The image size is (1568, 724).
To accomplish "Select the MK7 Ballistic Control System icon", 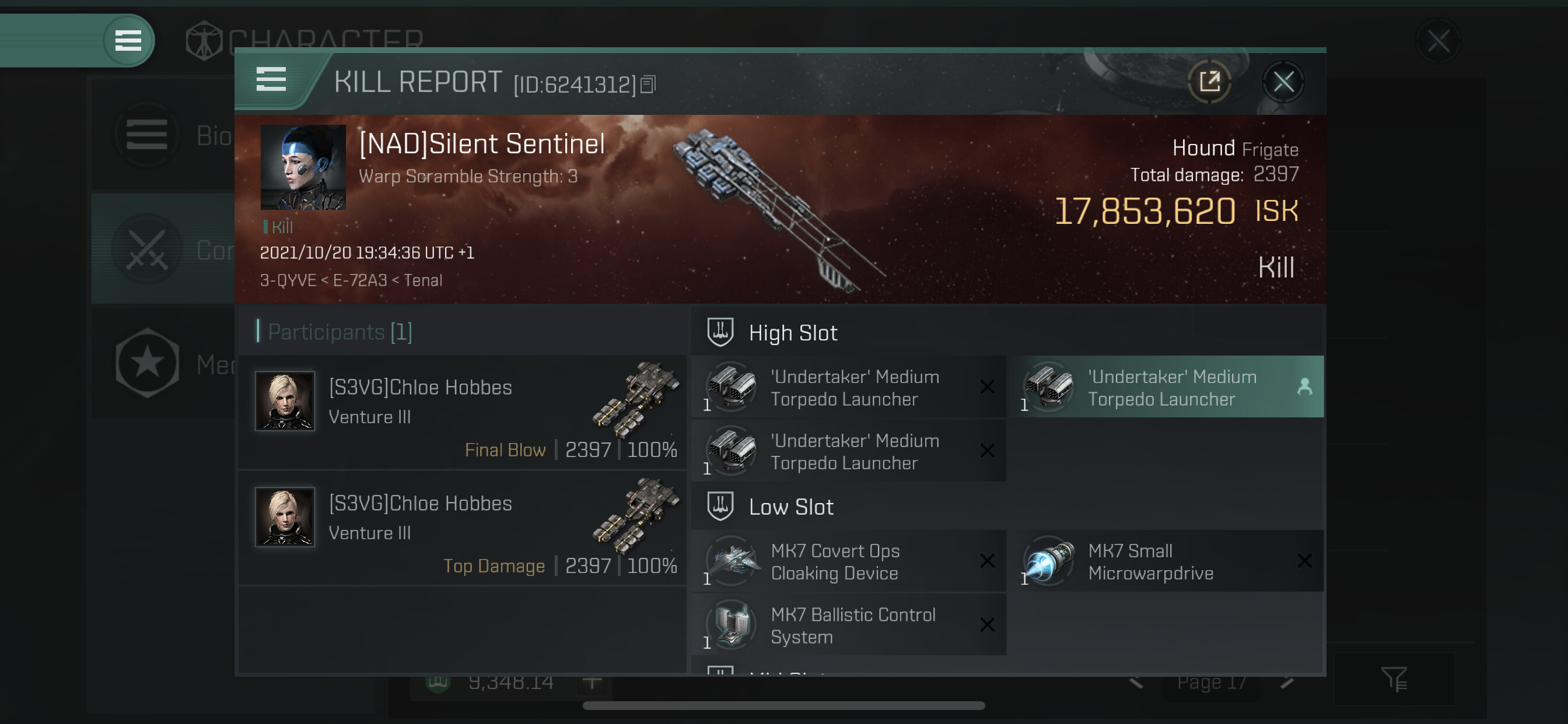I will (732, 625).
